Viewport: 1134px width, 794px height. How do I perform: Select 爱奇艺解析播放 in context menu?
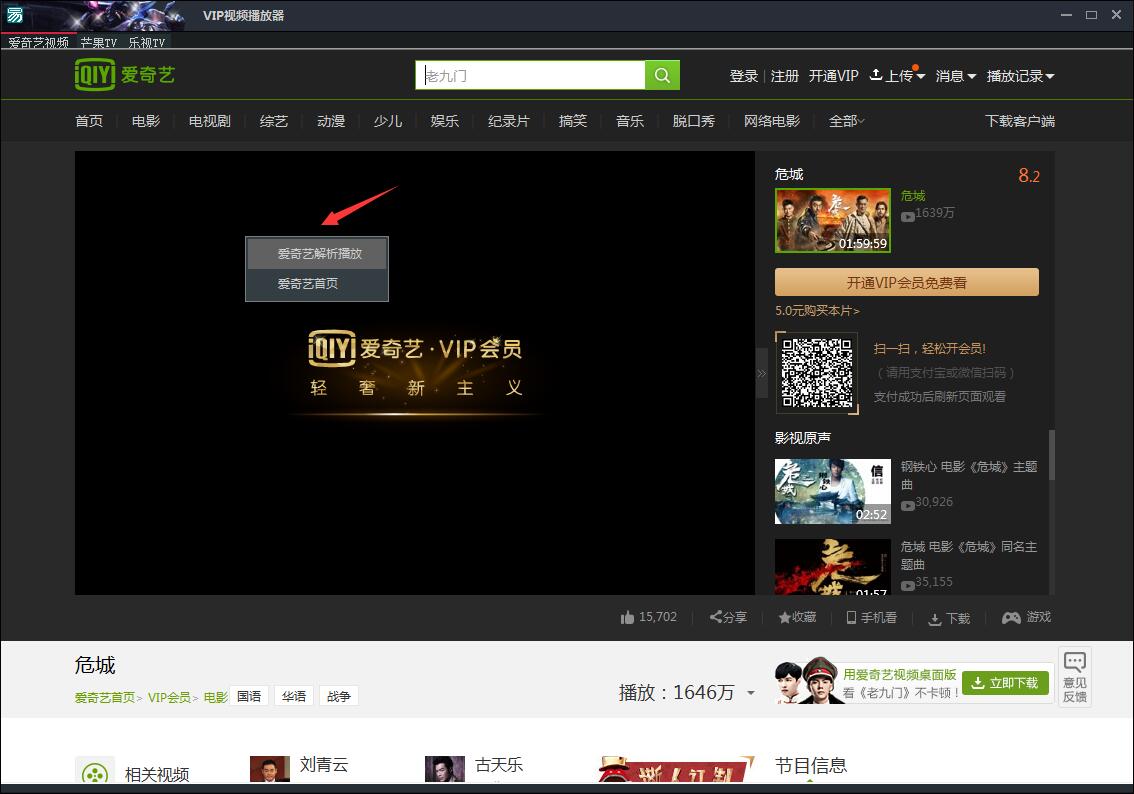(x=317, y=254)
